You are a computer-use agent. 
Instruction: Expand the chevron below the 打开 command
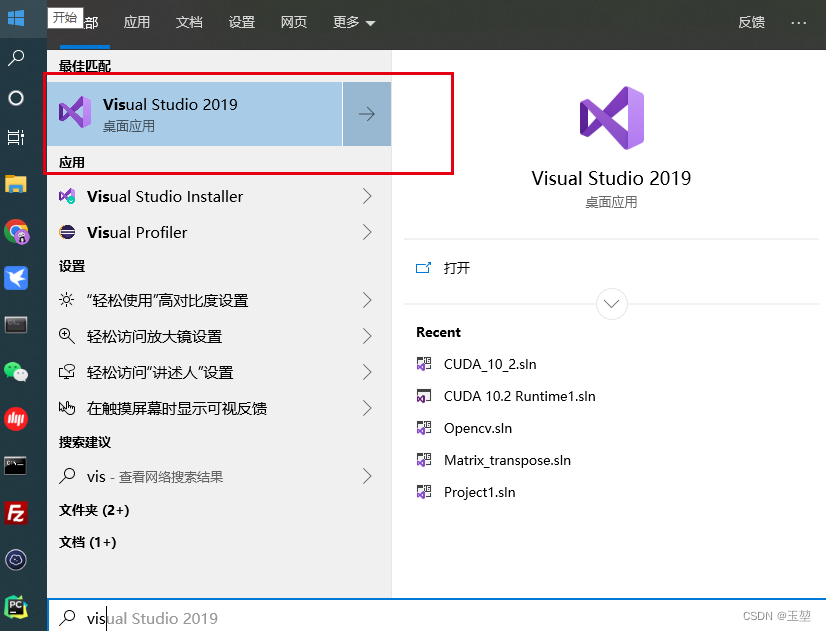coord(611,304)
